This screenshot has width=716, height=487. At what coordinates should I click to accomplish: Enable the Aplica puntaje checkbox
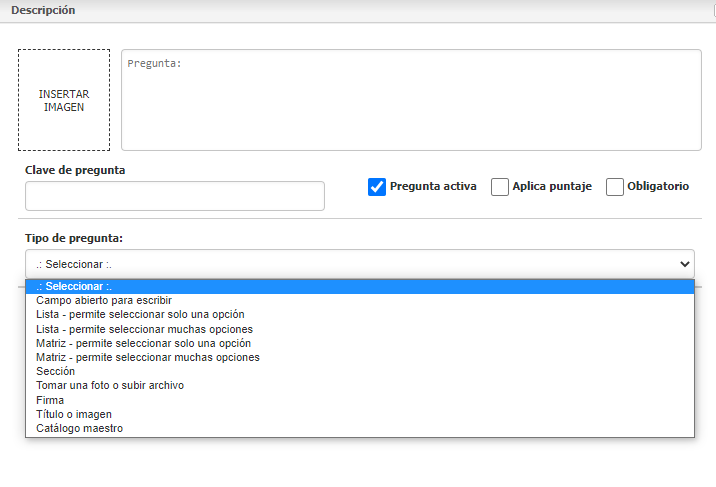[x=500, y=187]
